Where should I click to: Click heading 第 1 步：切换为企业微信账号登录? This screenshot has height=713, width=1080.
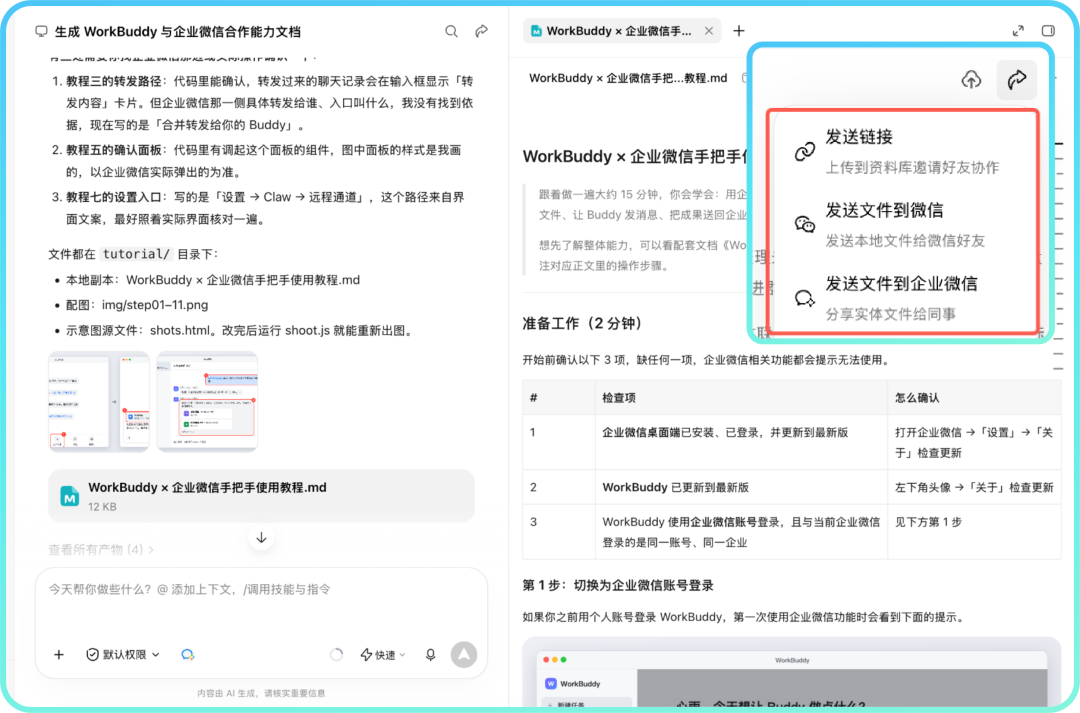pos(618,586)
